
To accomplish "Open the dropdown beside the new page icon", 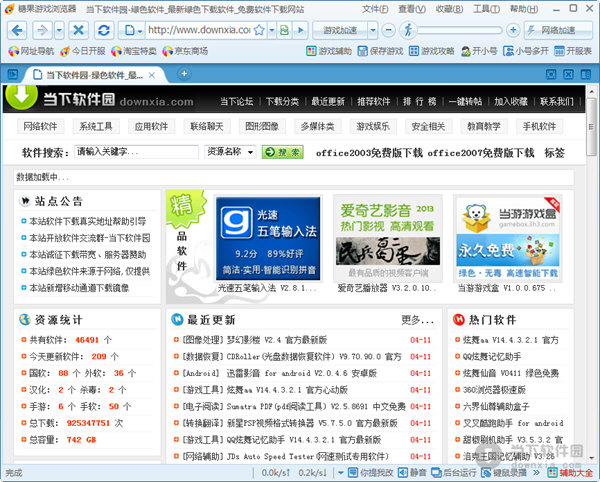I will click(140, 30).
